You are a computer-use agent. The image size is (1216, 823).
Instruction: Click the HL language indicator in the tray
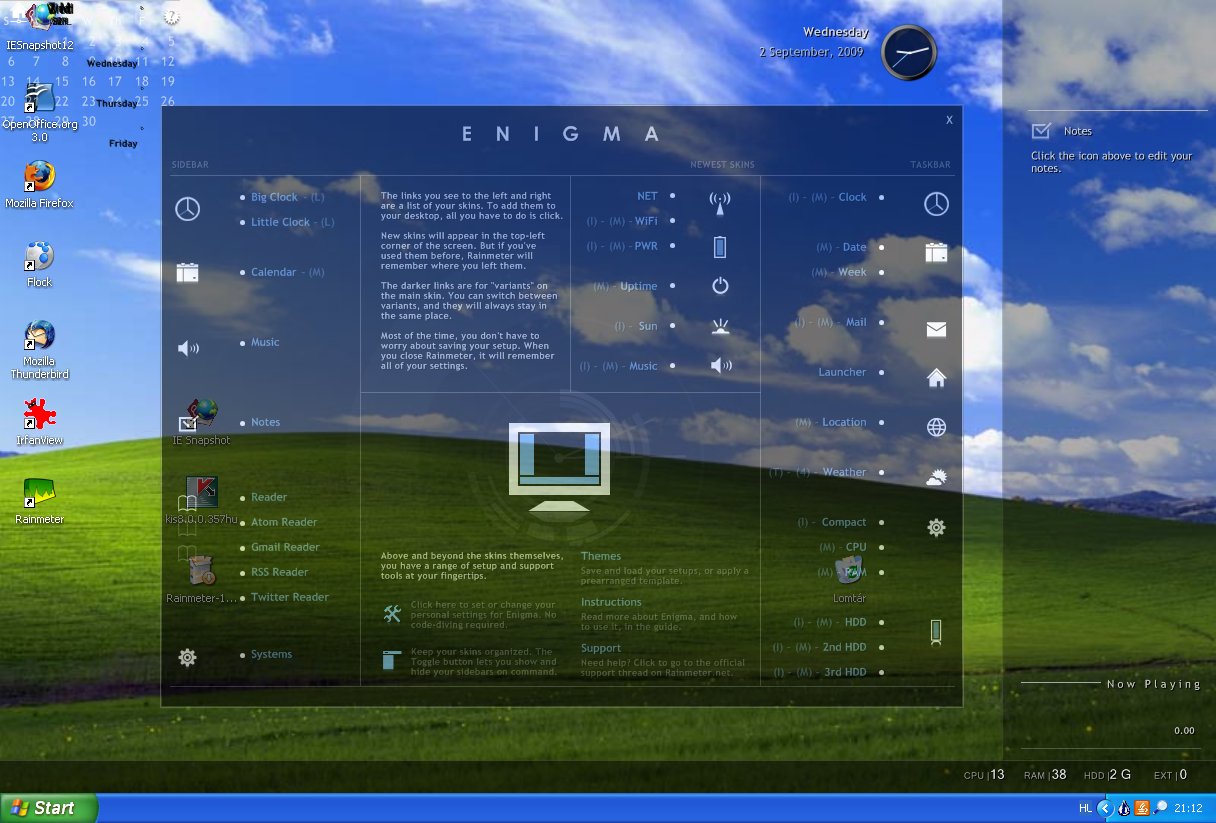tap(1085, 808)
